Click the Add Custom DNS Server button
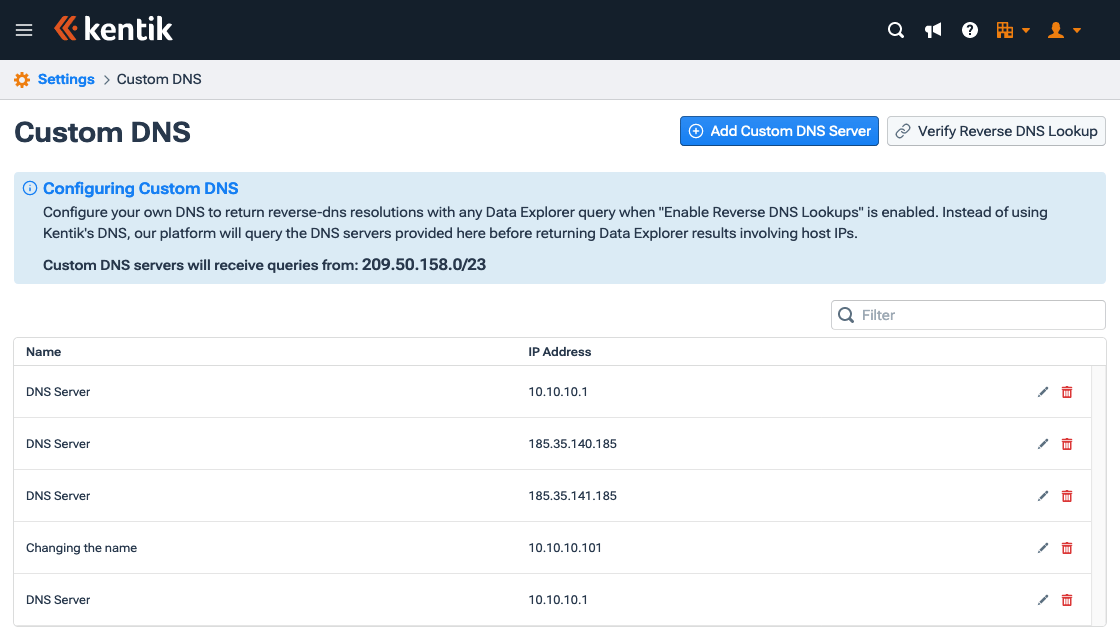This screenshot has width=1120, height=640. tap(779, 131)
